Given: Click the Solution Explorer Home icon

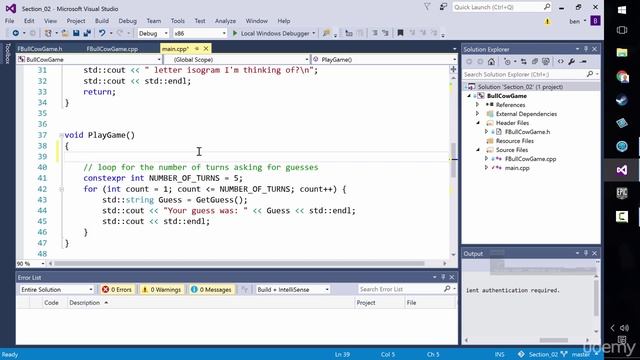Looking at the screenshot, I should 491,62.
